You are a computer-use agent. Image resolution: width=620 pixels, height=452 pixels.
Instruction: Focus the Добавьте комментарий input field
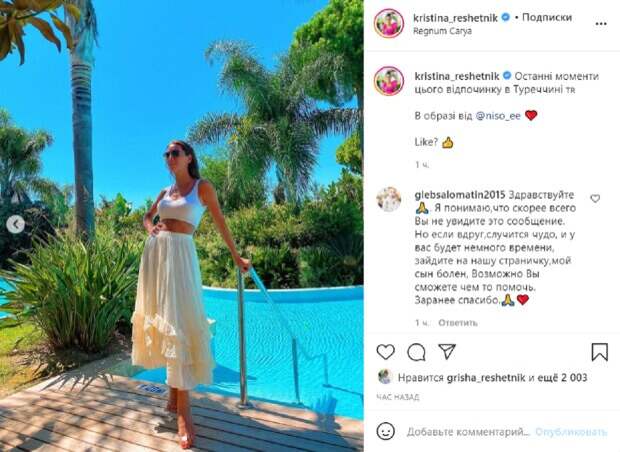[x=468, y=432]
